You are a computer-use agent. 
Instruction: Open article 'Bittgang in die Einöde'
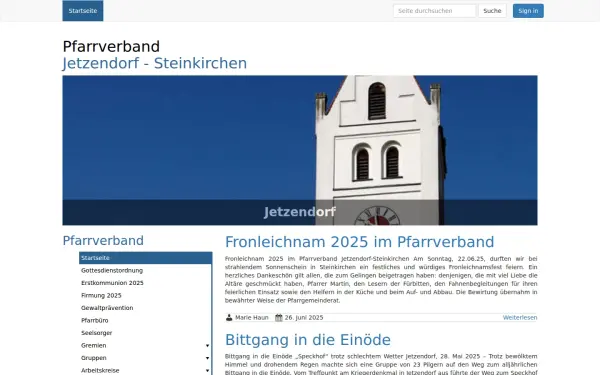tap(308, 340)
